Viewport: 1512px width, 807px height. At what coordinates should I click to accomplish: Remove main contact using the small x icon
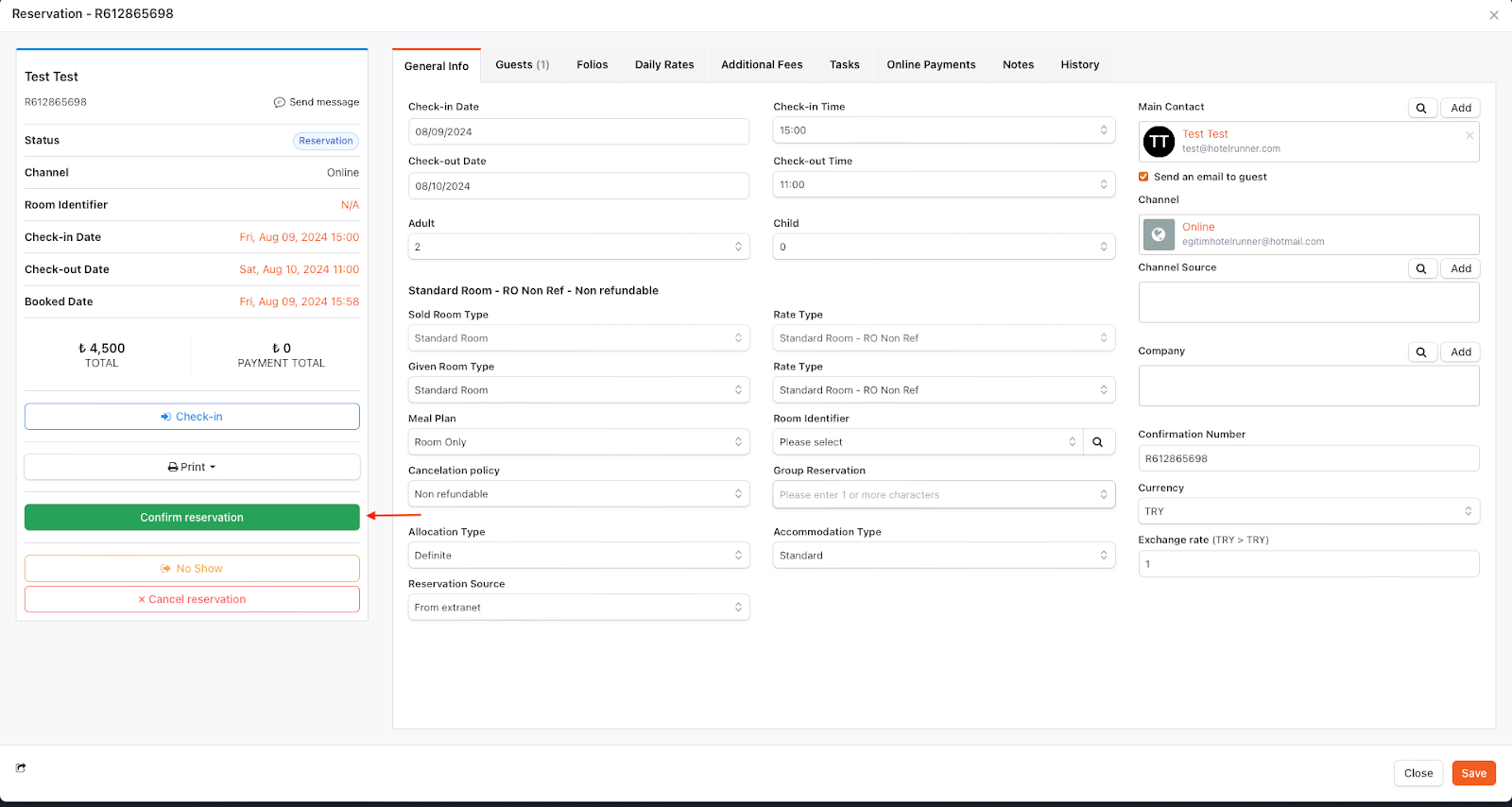[1469, 135]
